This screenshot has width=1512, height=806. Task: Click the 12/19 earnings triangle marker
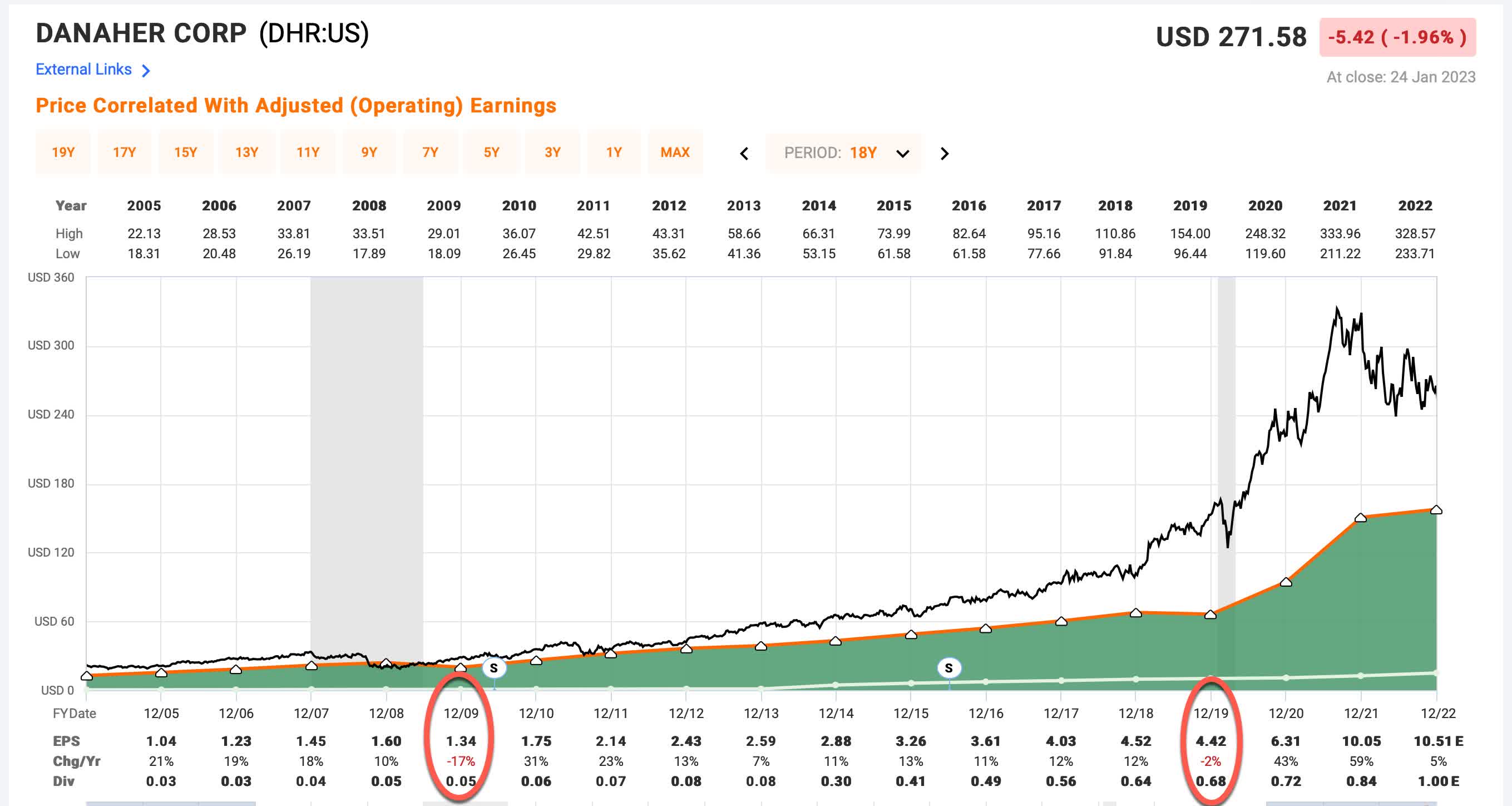coord(1210,615)
